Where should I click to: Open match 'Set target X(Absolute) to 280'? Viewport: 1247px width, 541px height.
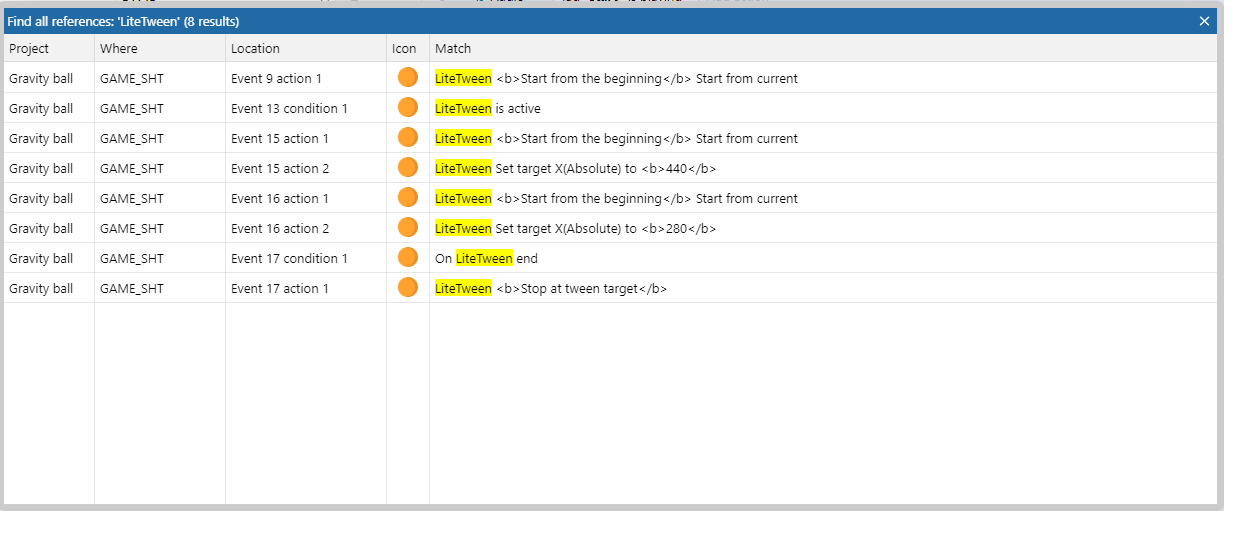click(x=575, y=228)
